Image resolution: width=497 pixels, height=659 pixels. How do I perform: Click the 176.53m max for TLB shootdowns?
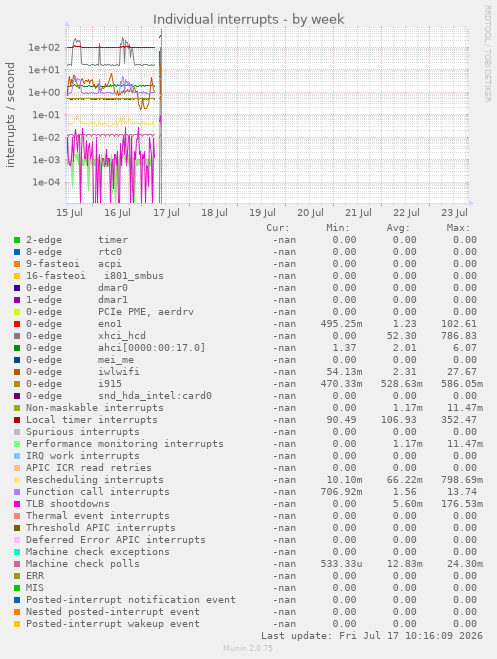[x=462, y=504]
